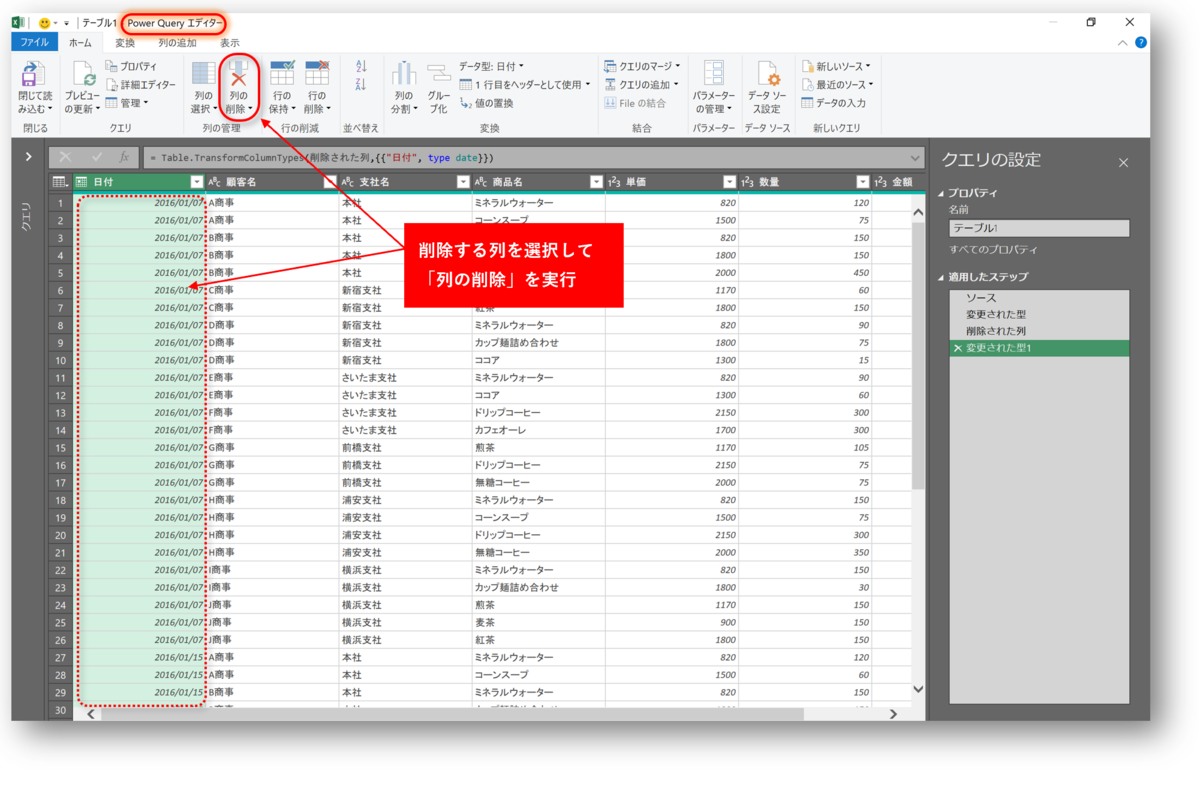This screenshot has height=785, width=1200.
Task: Switch to the ホーム tab
Action: point(80,42)
